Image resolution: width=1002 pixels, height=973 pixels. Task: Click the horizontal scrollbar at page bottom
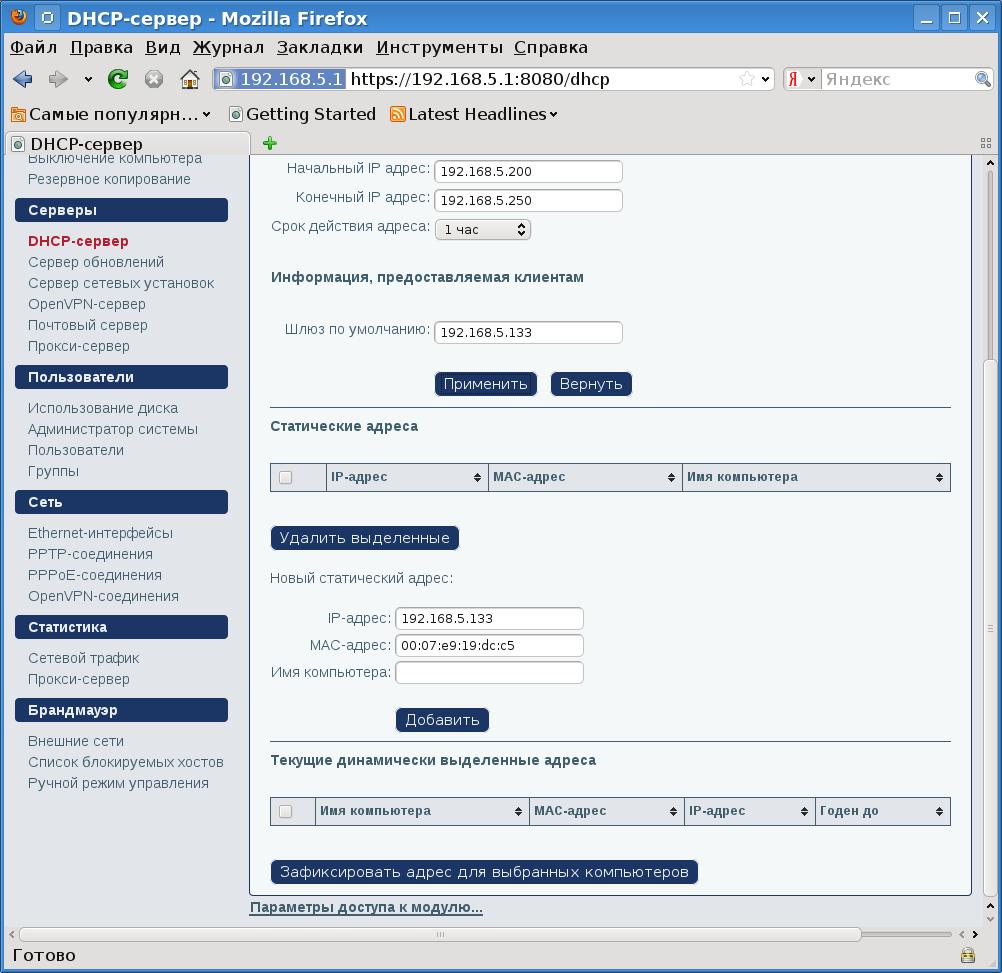click(440, 934)
